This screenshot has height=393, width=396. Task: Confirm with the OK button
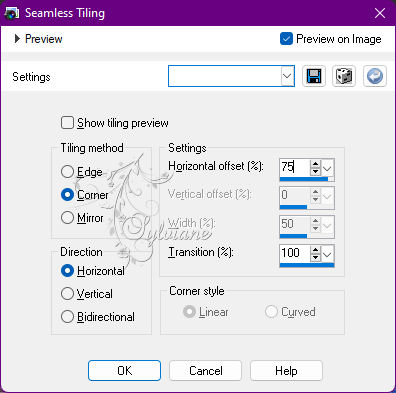pyautogui.click(x=124, y=370)
